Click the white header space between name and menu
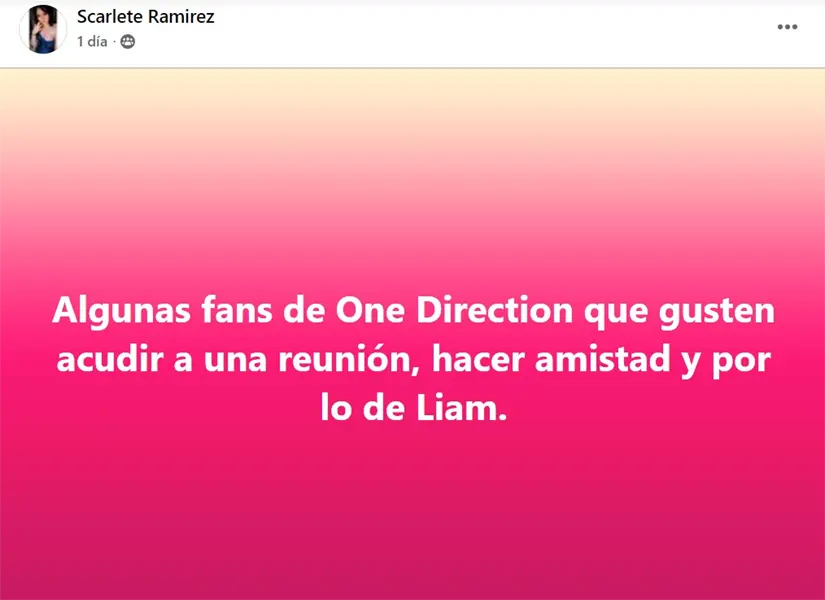The height and width of the screenshot is (600, 825). (x=495, y=29)
